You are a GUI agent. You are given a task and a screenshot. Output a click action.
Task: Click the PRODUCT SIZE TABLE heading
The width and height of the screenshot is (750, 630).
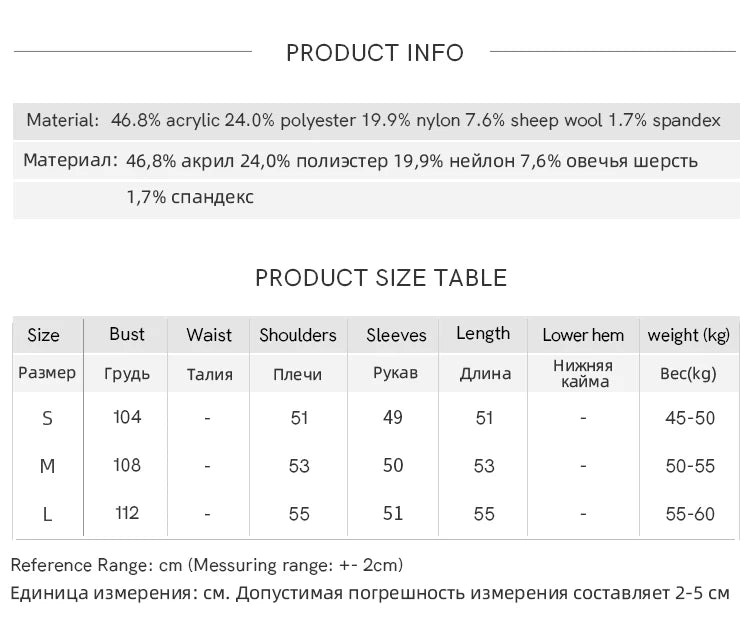click(381, 278)
